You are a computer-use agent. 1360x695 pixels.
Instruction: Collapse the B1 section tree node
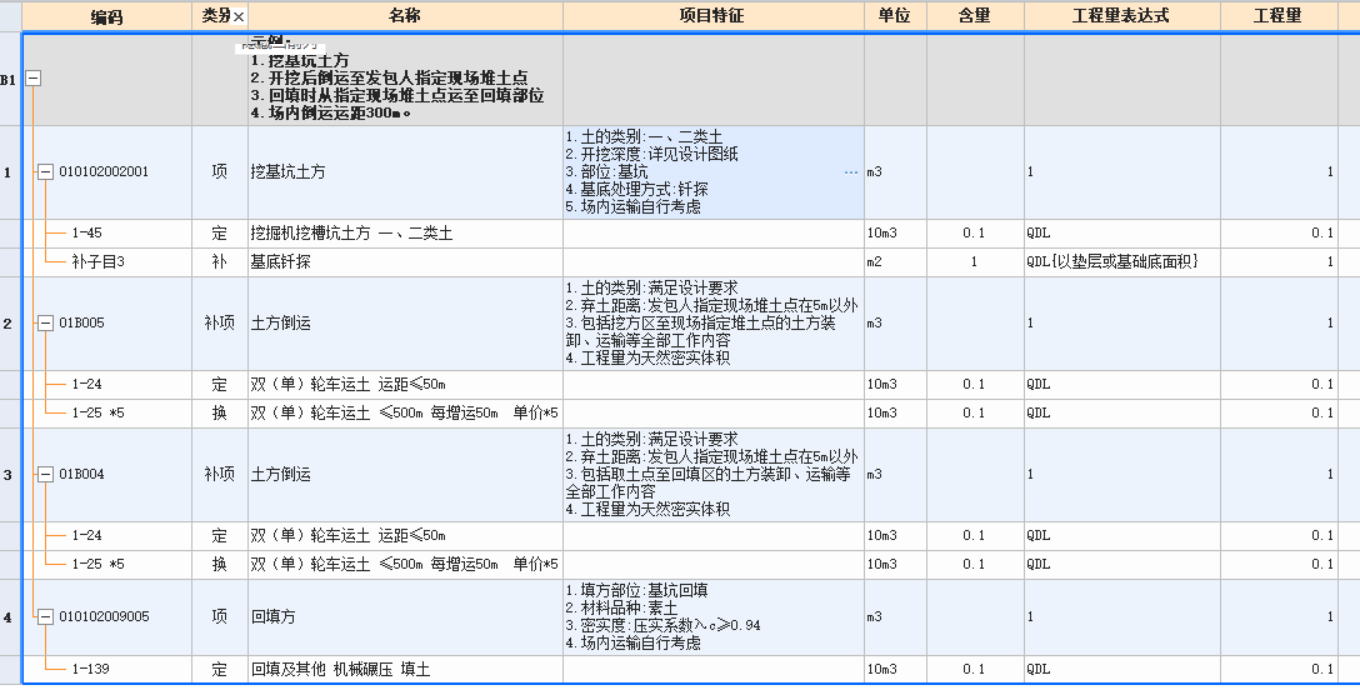(x=33, y=80)
